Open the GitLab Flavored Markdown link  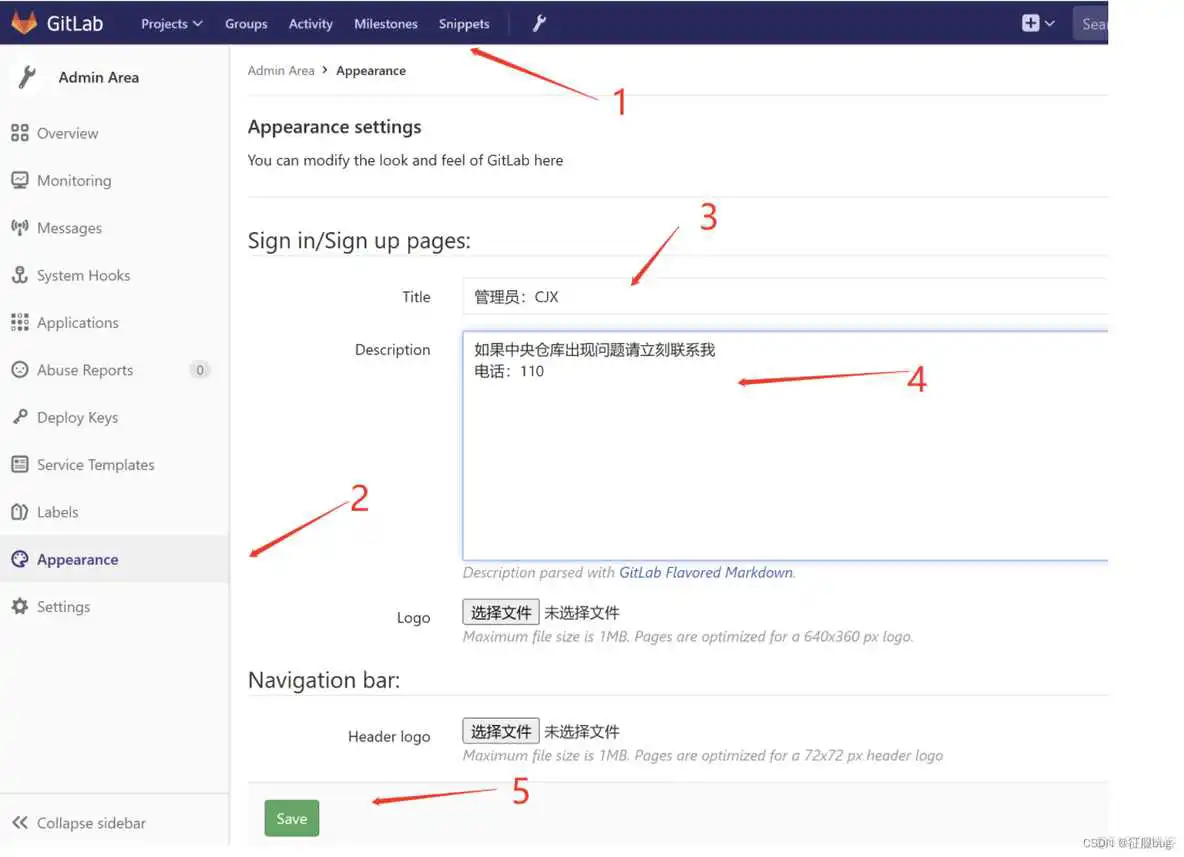[706, 572]
